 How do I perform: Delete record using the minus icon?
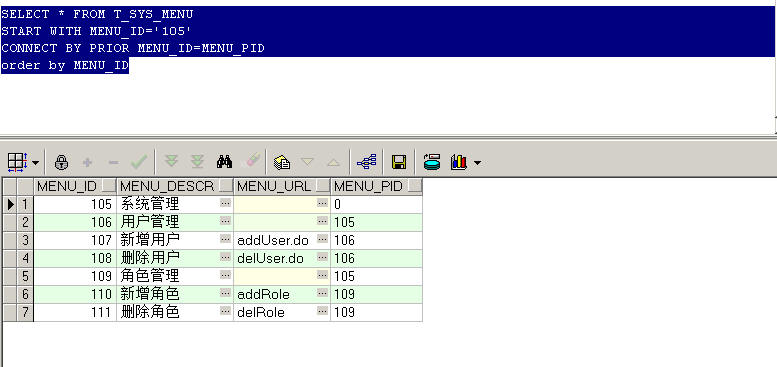(113, 162)
